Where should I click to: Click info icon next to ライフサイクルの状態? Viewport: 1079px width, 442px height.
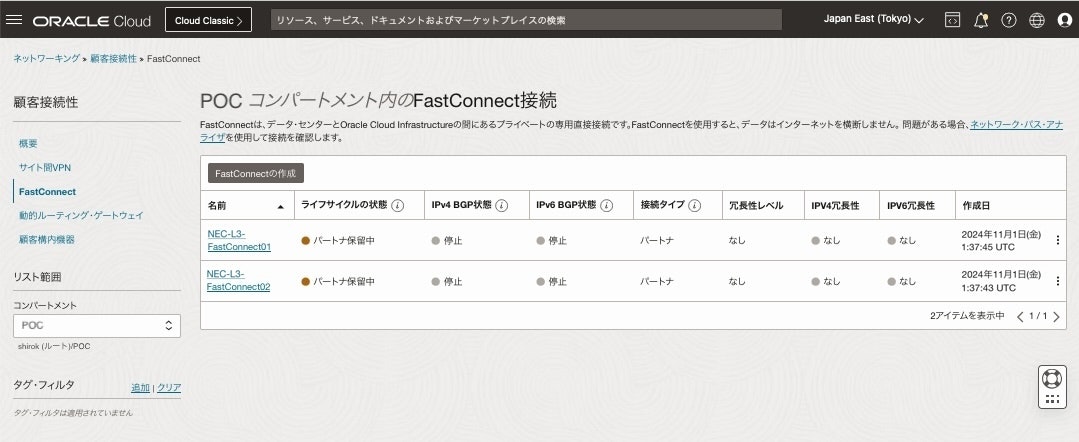pyautogui.click(x=398, y=206)
